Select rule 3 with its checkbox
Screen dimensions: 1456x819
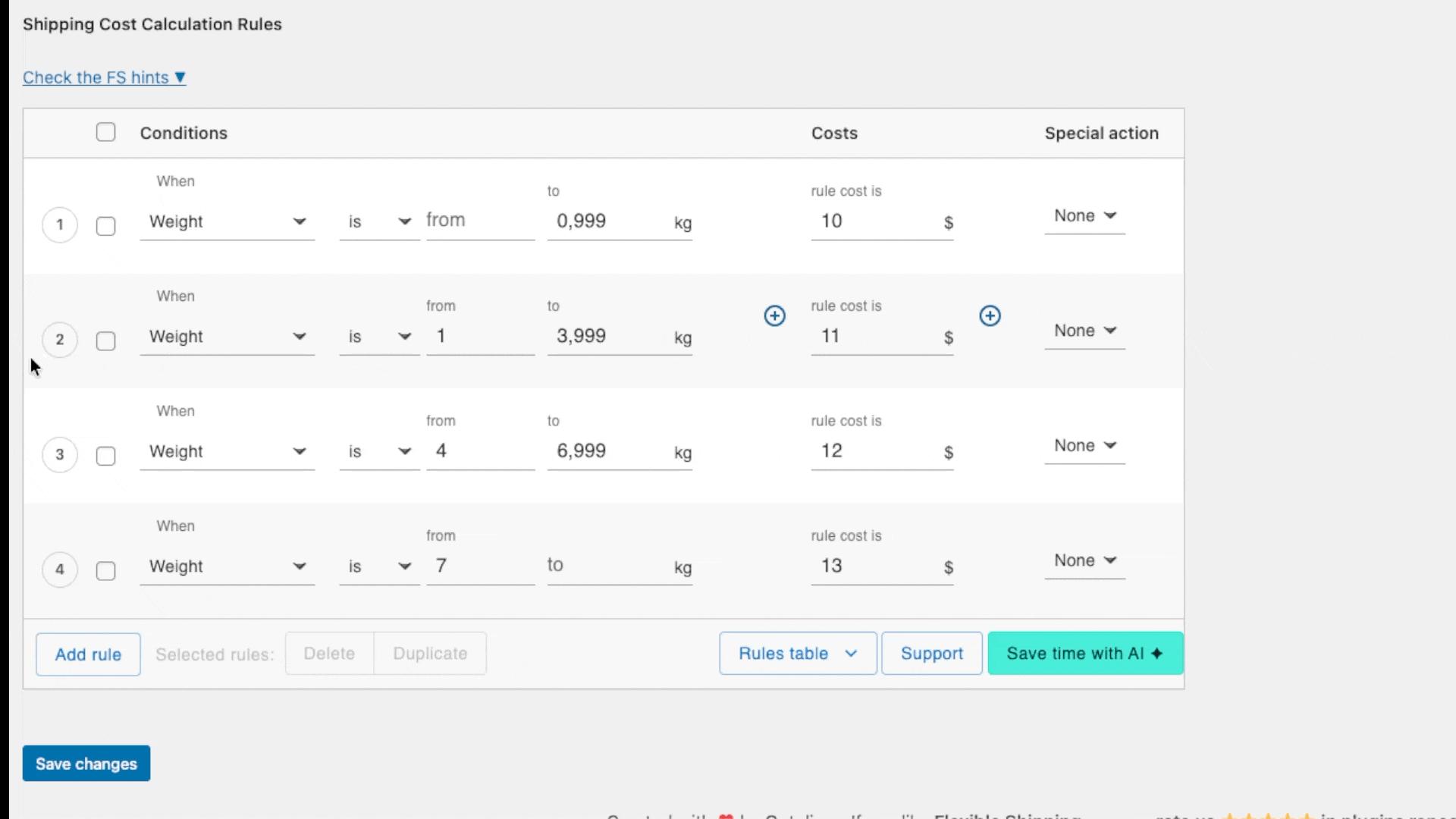(x=106, y=456)
